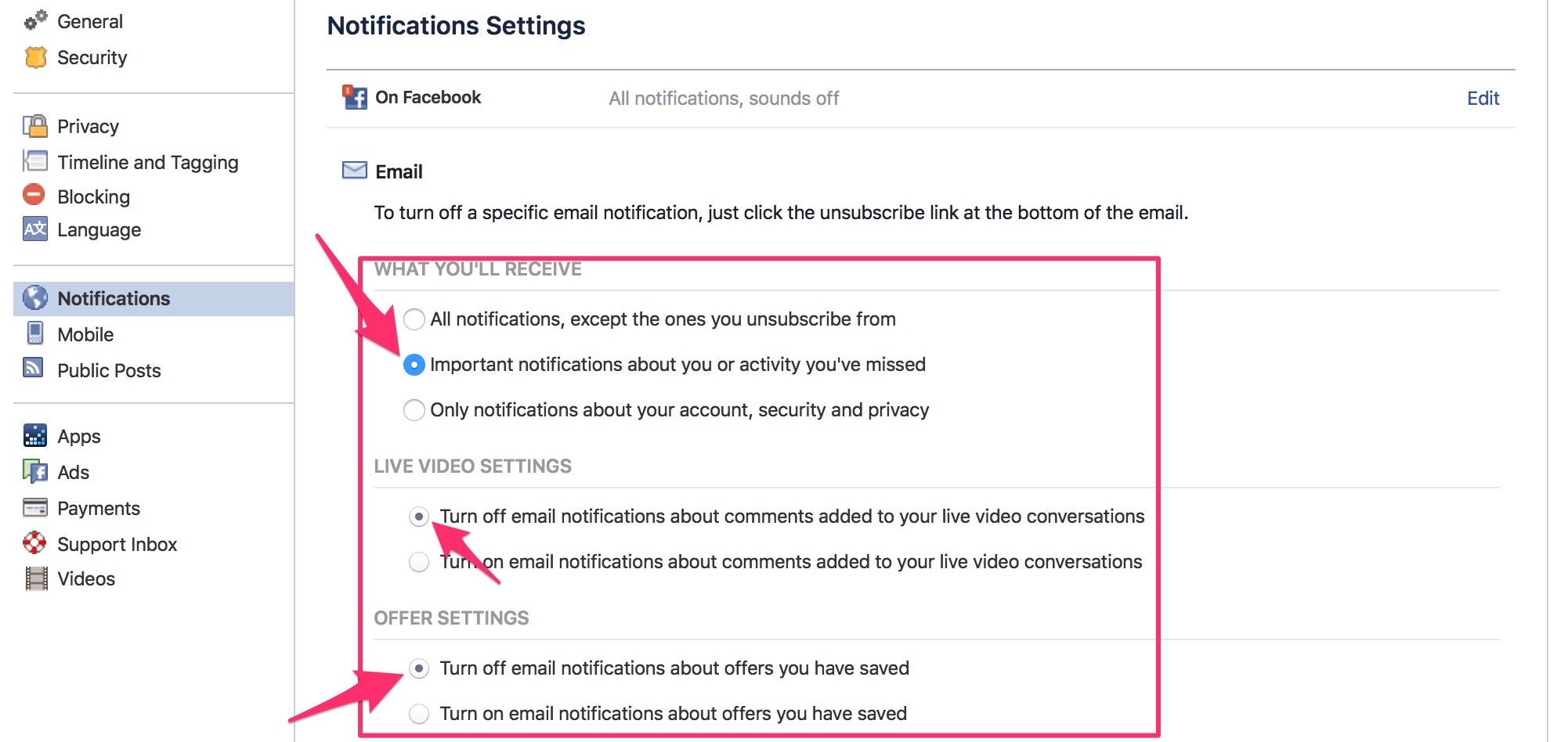Viewport: 1568px width, 742px height.
Task: Click the General gears icon
Action: click(35, 20)
